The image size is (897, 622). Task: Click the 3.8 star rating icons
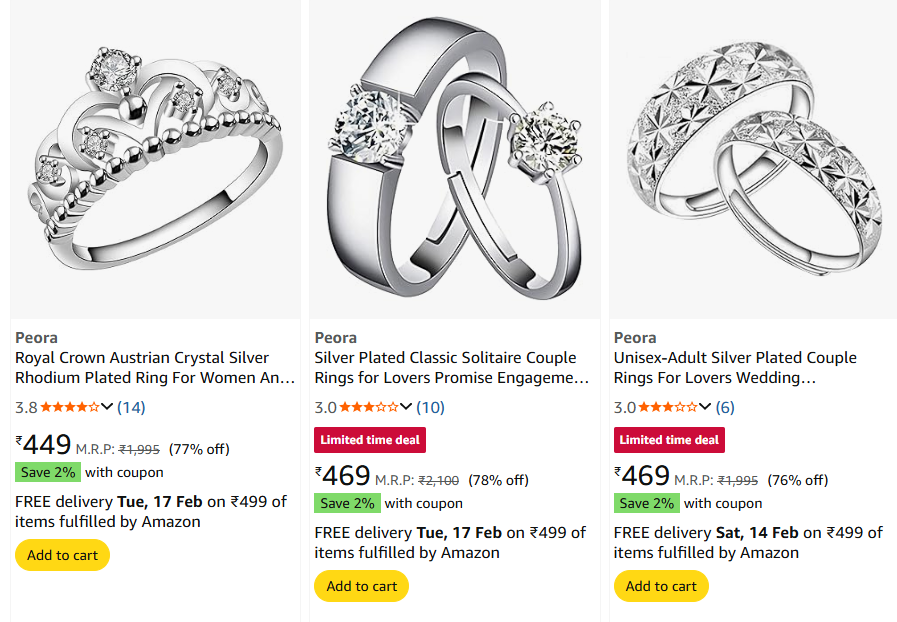[x=69, y=407]
